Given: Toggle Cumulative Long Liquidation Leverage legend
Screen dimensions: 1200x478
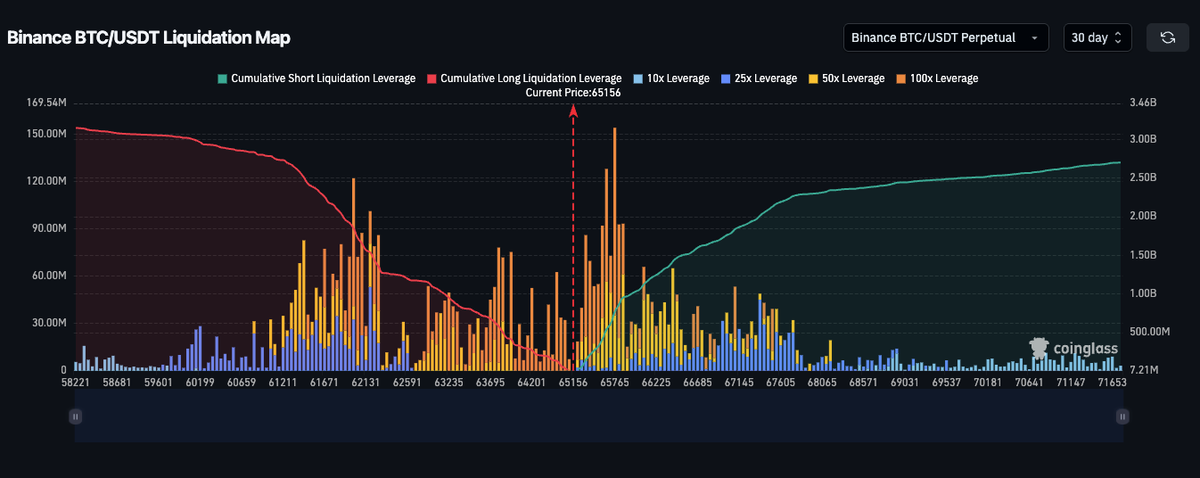Looking at the screenshot, I should pyautogui.click(x=524, y=78).
